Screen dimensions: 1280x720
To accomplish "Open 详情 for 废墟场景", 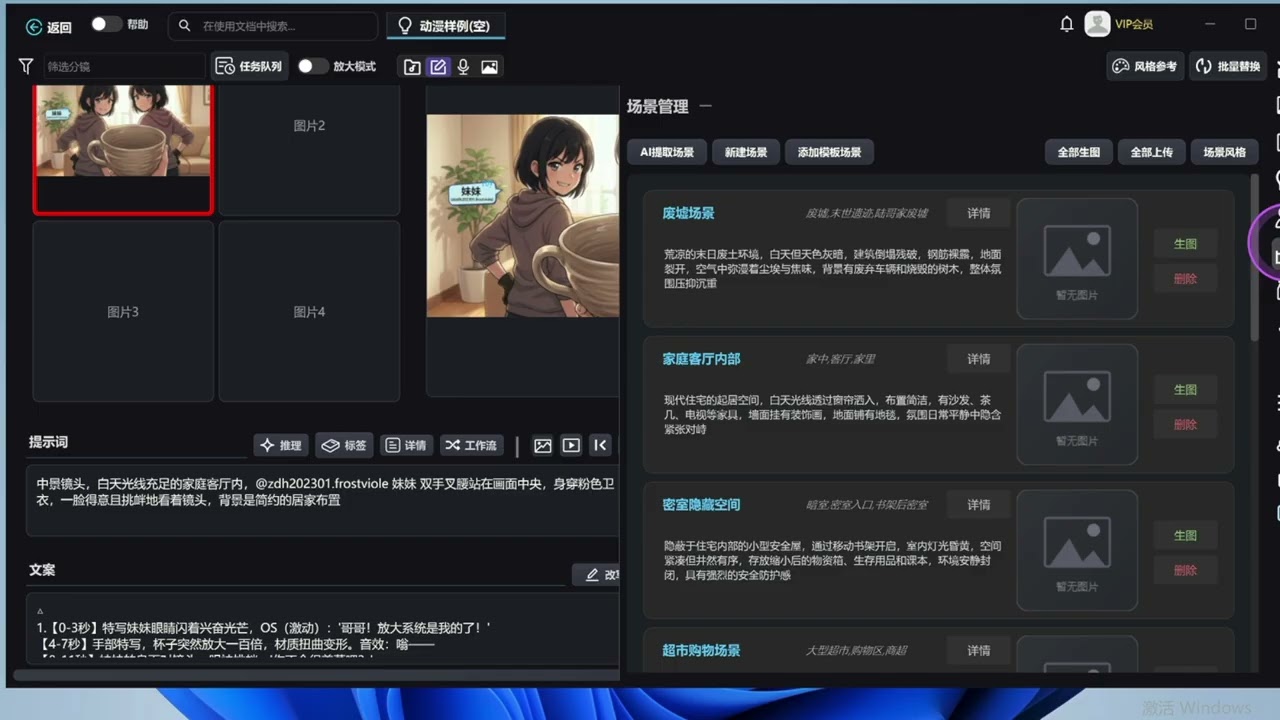I will click(978, 213).
